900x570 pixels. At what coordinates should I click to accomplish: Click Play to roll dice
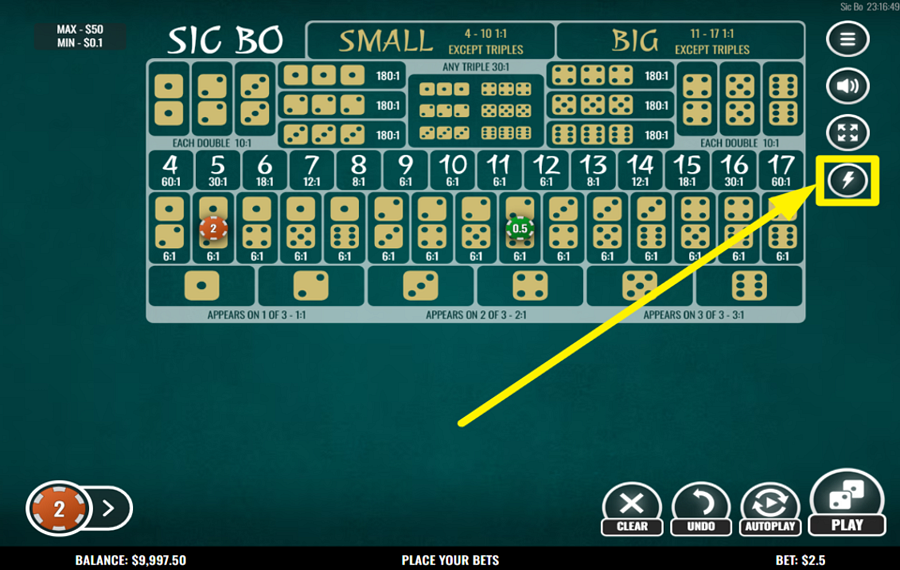(x=847, y=503)
